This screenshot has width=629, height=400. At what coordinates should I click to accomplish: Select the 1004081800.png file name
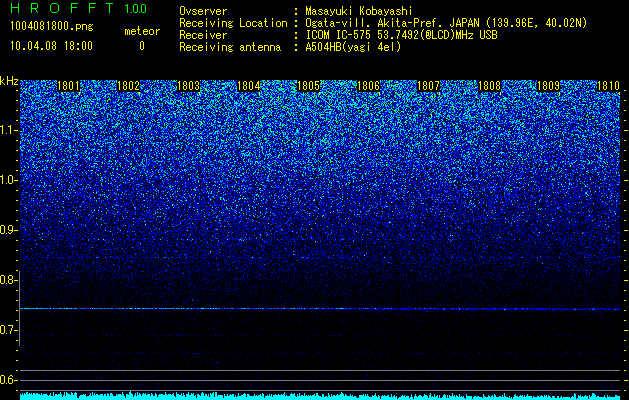52,27
